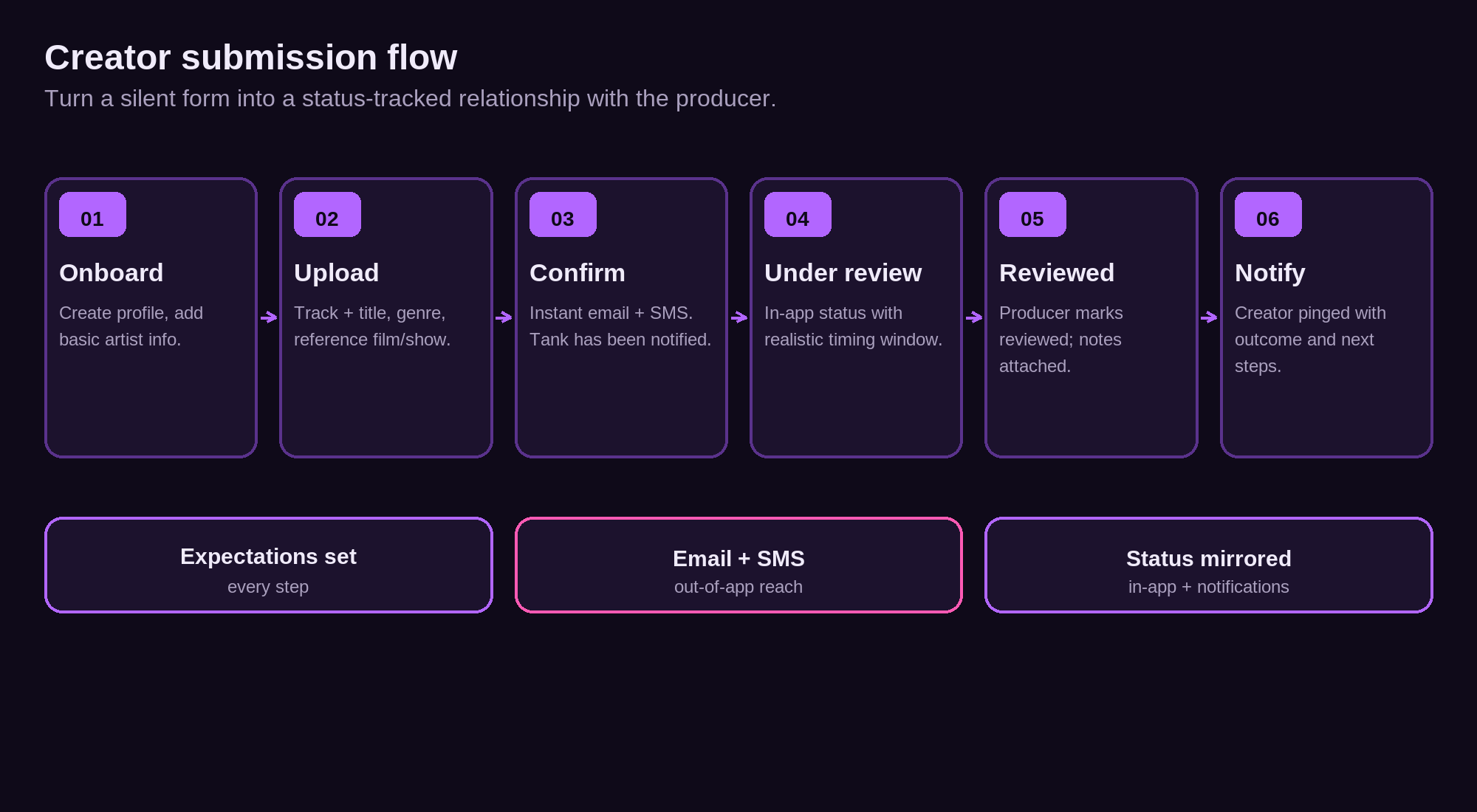Click the 06 step badge
This screenshot has width=1477, height=812.
1268,214
